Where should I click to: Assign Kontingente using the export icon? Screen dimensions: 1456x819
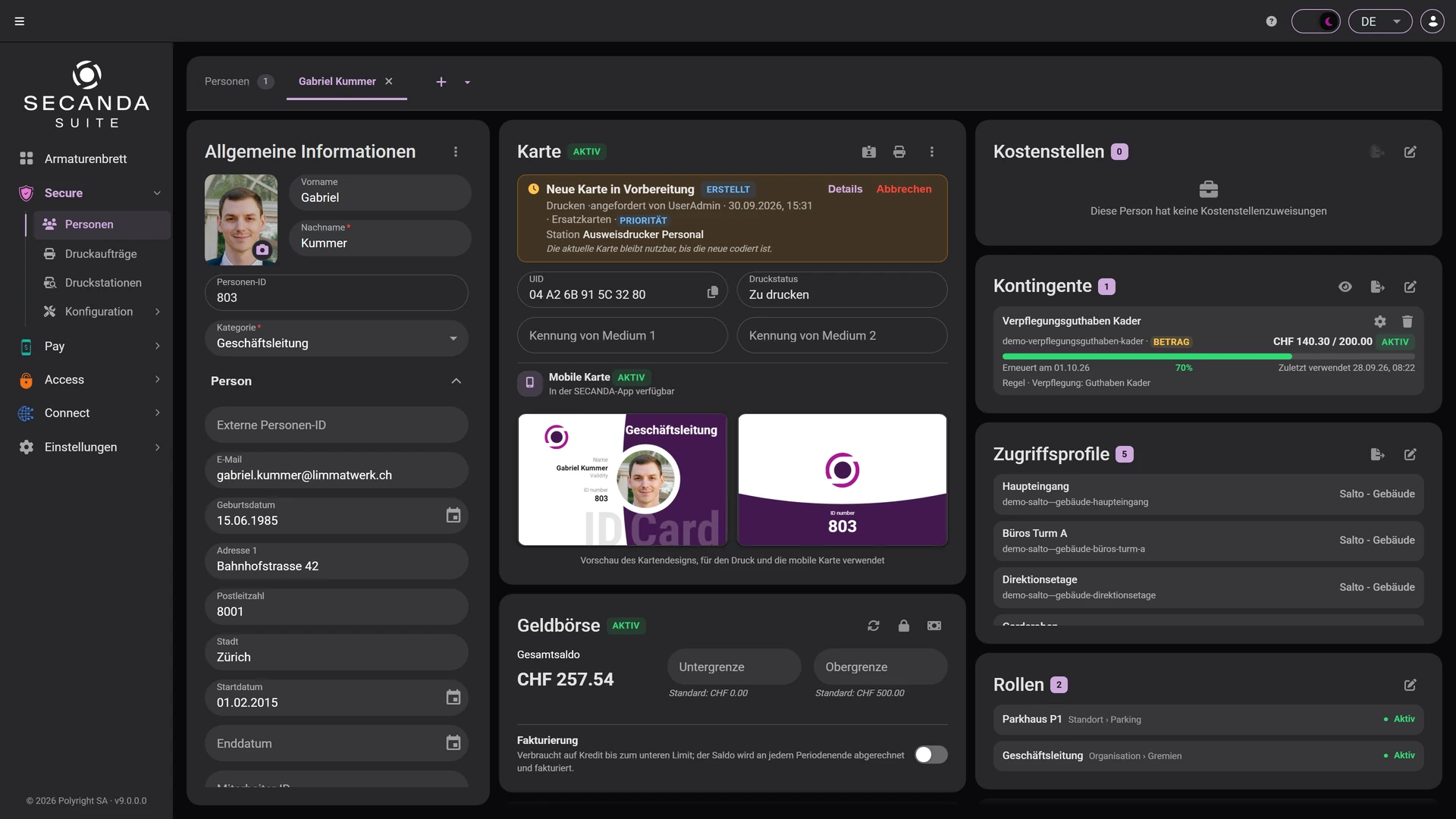(x=1378, y=287)
